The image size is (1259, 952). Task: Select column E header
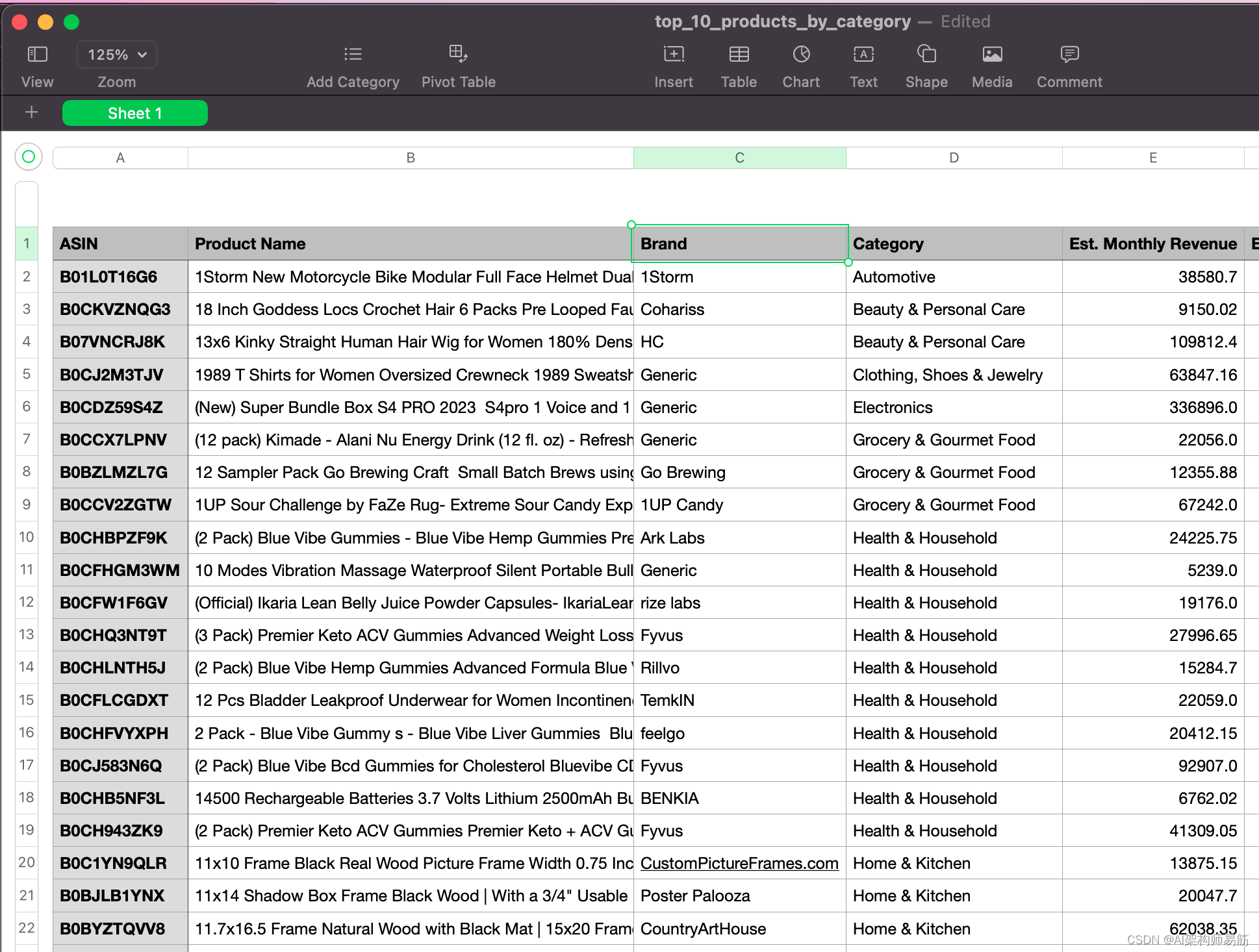1153,158
